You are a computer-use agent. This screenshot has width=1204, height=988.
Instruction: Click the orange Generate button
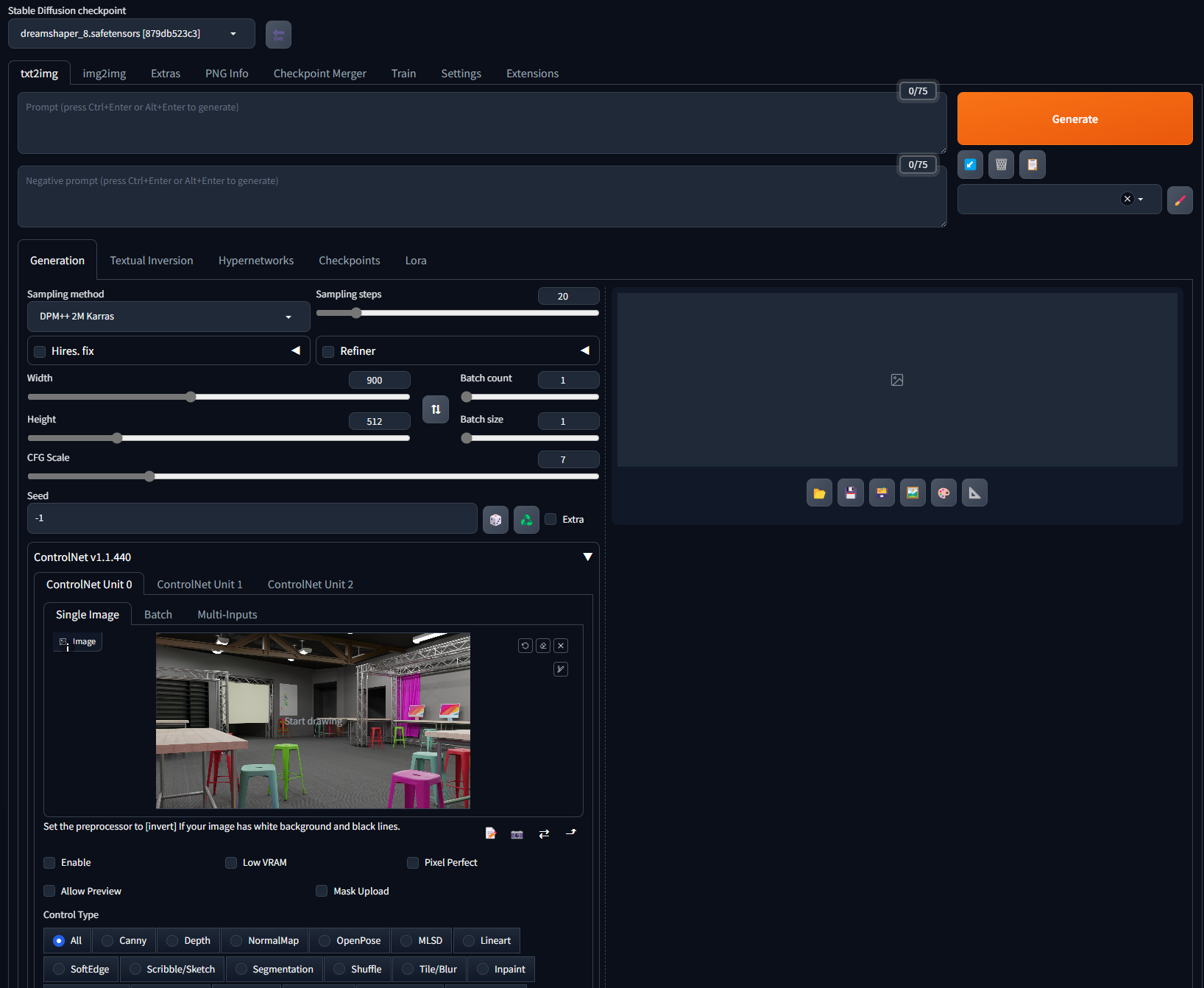(1074, 119)
